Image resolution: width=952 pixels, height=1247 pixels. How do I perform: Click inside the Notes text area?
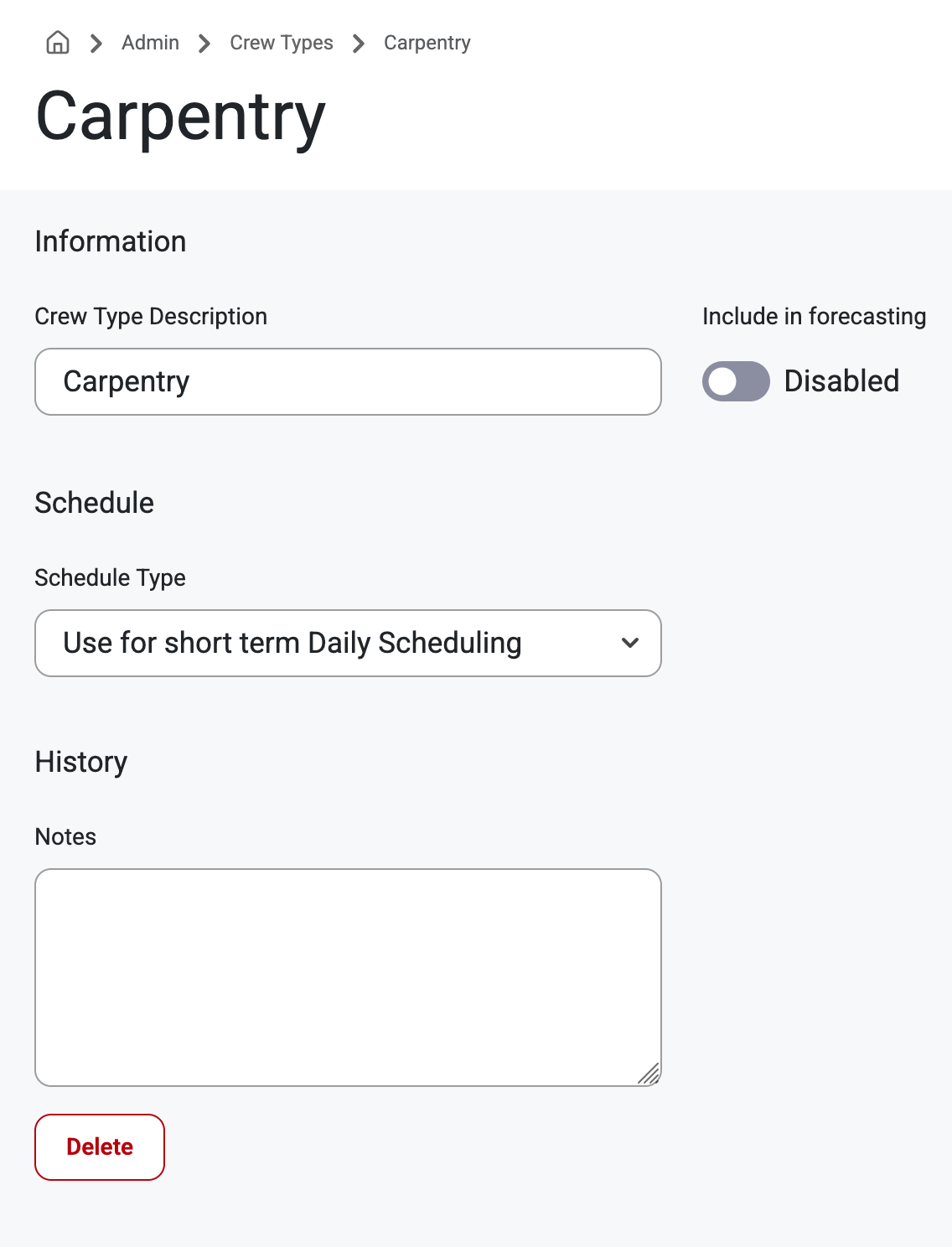point(348,977)
